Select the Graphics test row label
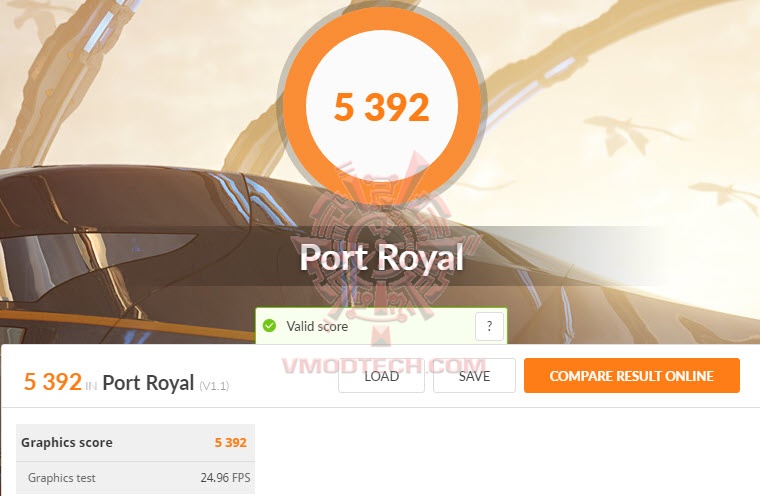 [62, 478]
